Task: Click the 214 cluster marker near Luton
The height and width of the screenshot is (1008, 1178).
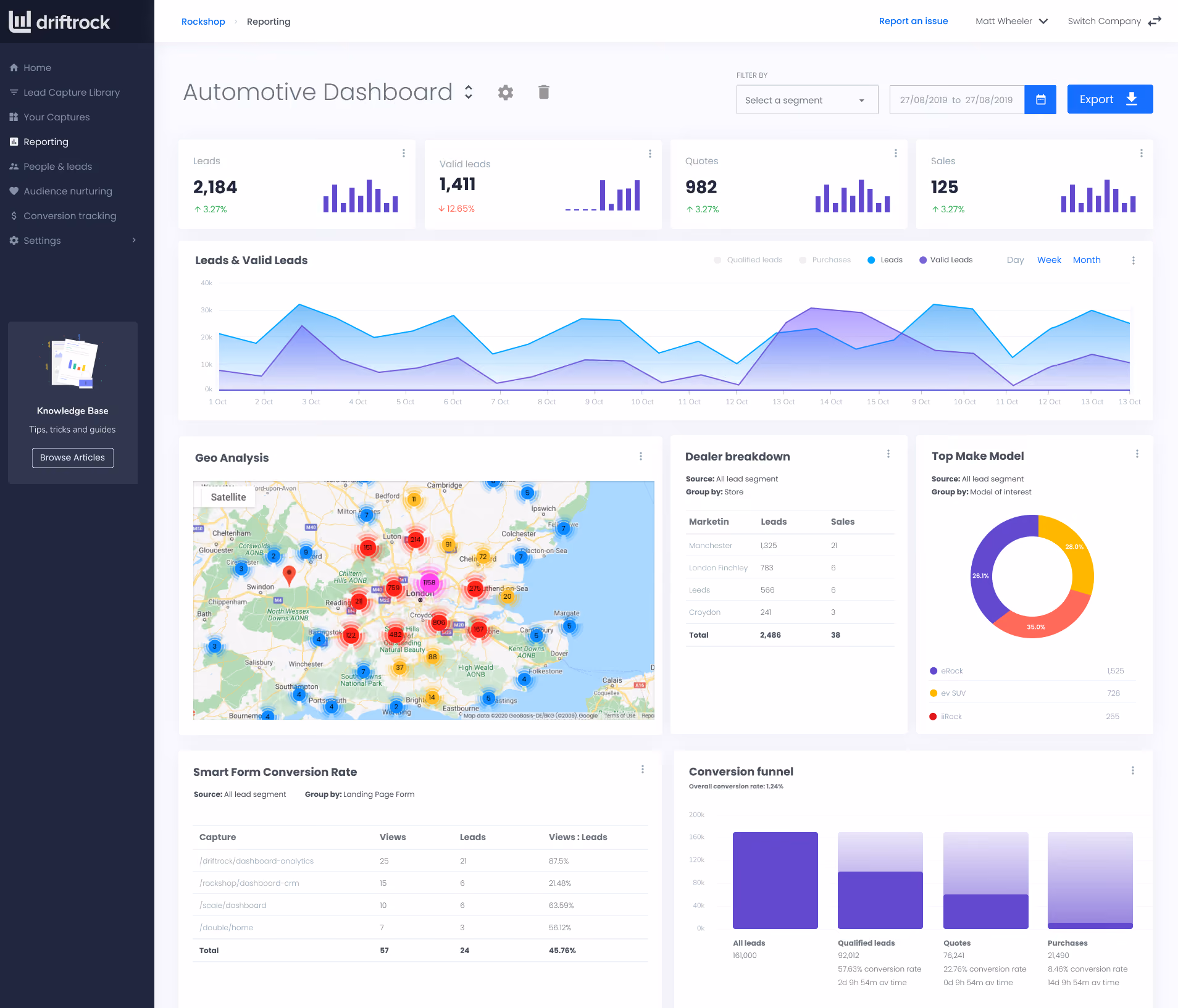Action: (x=416, y=539)
